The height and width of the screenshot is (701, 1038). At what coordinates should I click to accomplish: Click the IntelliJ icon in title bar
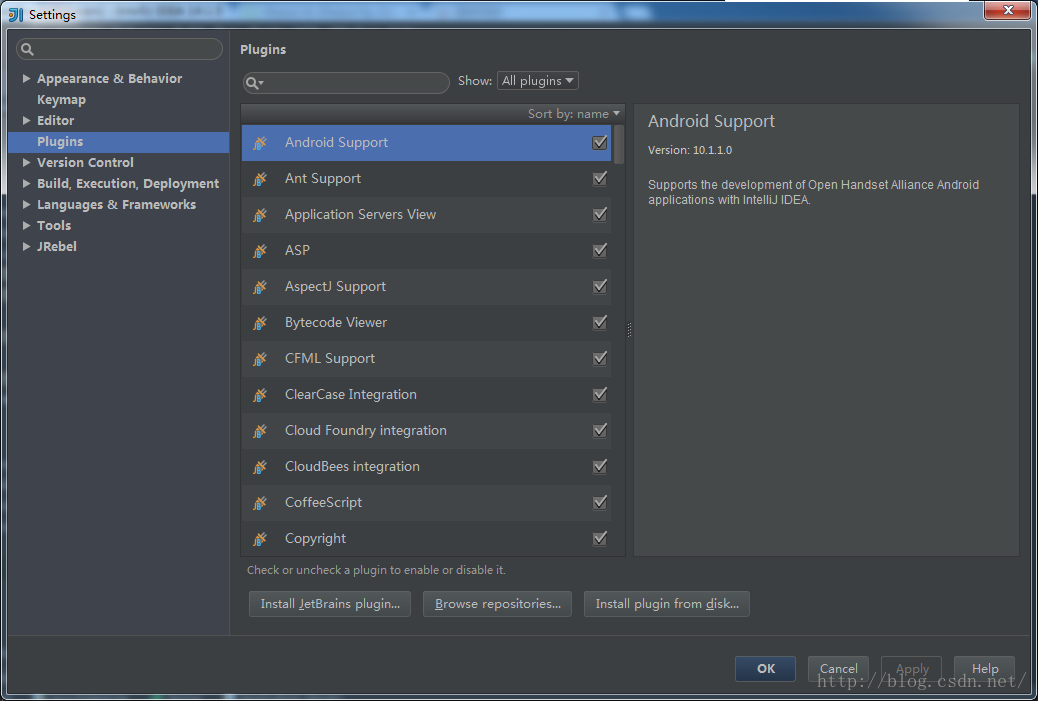coord(15,14)
